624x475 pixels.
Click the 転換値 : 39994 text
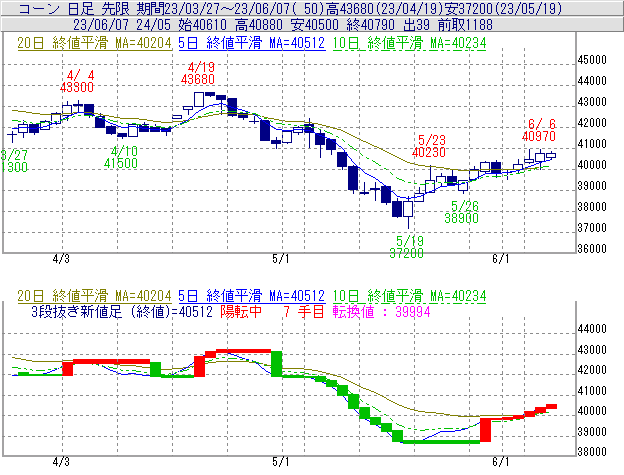coord(382,311)
